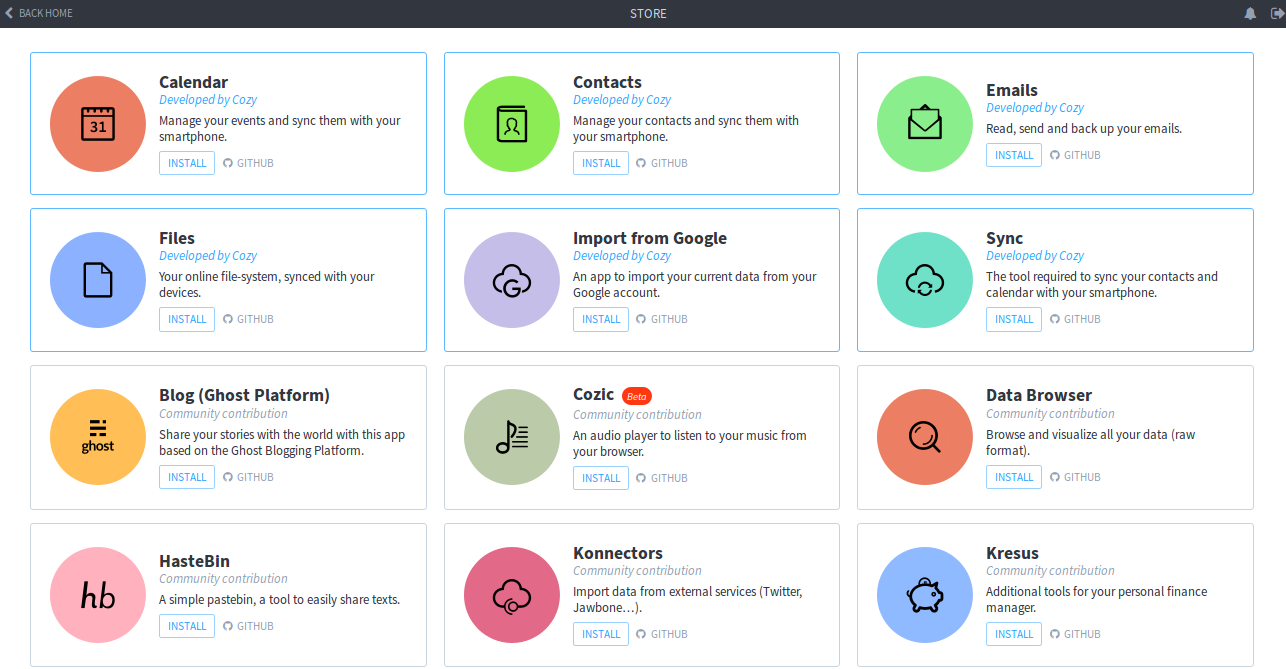
Task: Install the Cozic audio player
Action: [x=601, y=478]
